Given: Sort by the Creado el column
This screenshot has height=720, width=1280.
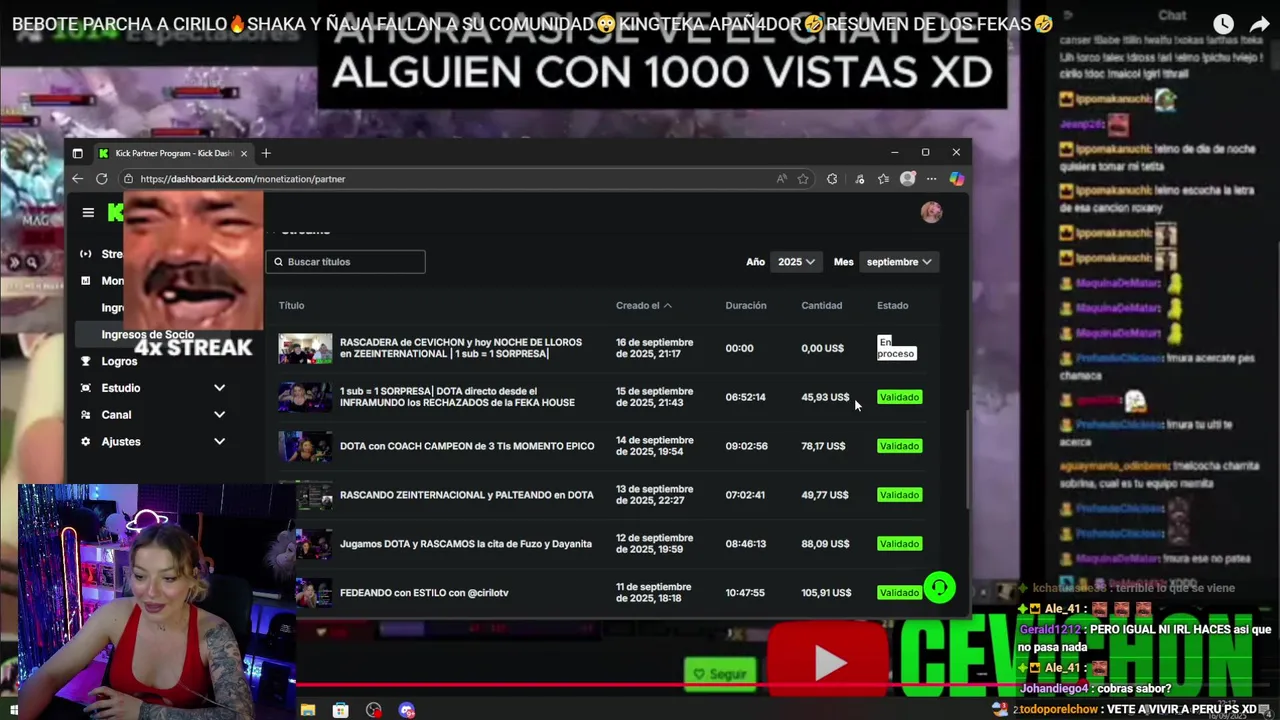Looking at the screenshot, I should coord(644,305).
